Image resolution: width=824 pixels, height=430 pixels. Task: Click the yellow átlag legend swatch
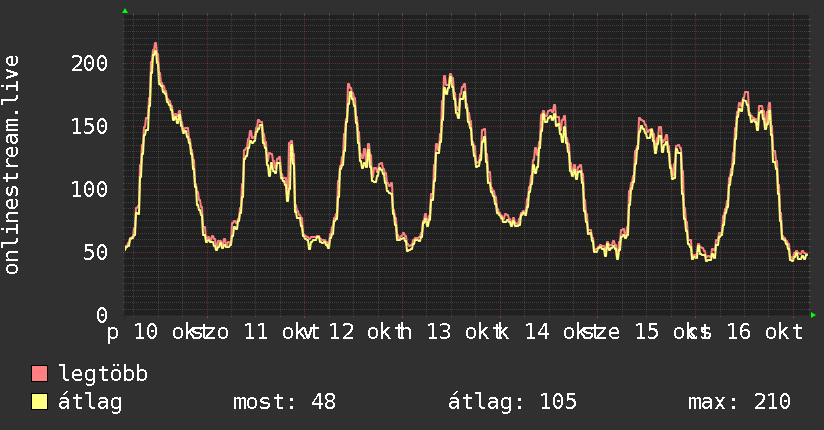pyautogui.click(x=39, y=402)
